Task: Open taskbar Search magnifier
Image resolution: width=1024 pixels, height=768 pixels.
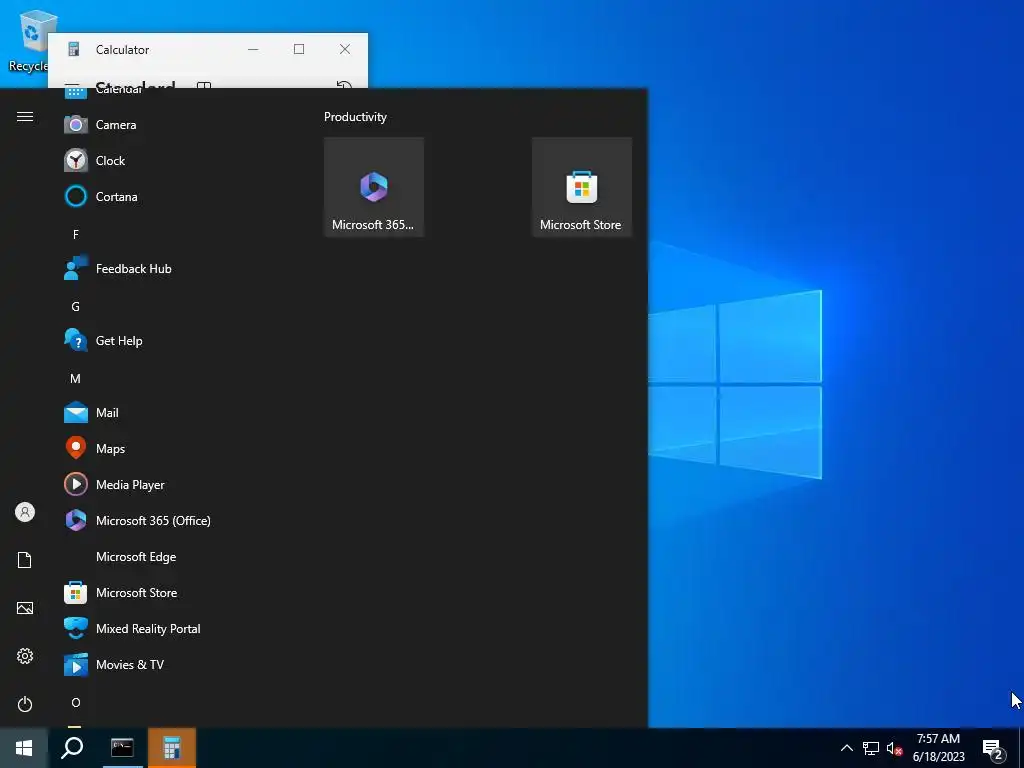Action: pos(72,748)
